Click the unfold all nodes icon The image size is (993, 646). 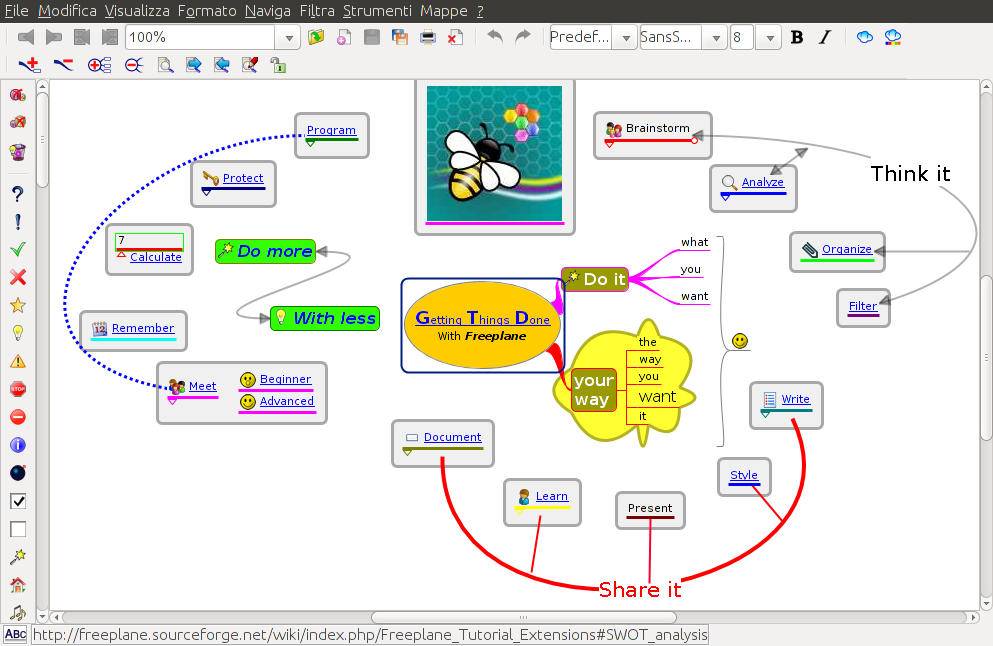pyautogui.click(x=99, y=65)
